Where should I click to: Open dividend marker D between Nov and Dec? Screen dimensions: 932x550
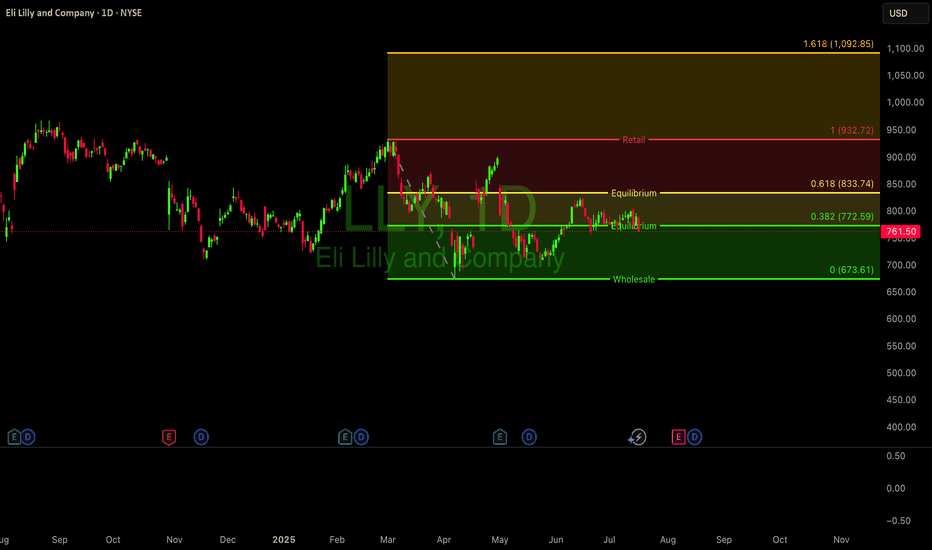[201, 438]
